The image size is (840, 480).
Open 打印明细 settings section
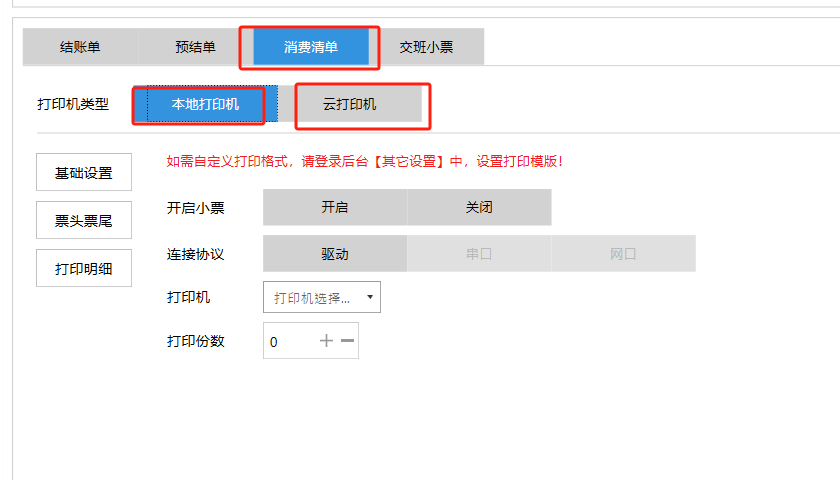[x=84, y=268]
